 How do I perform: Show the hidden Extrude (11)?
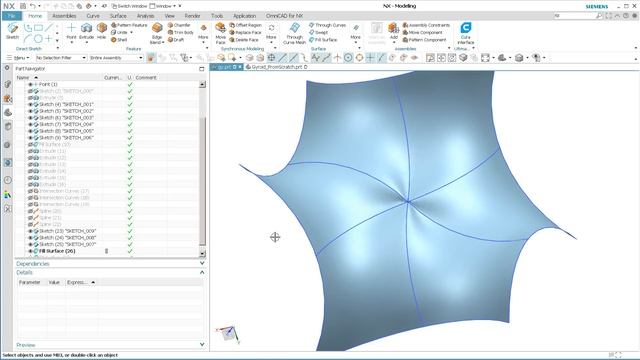pyautogui.click(x=30, y=151)
